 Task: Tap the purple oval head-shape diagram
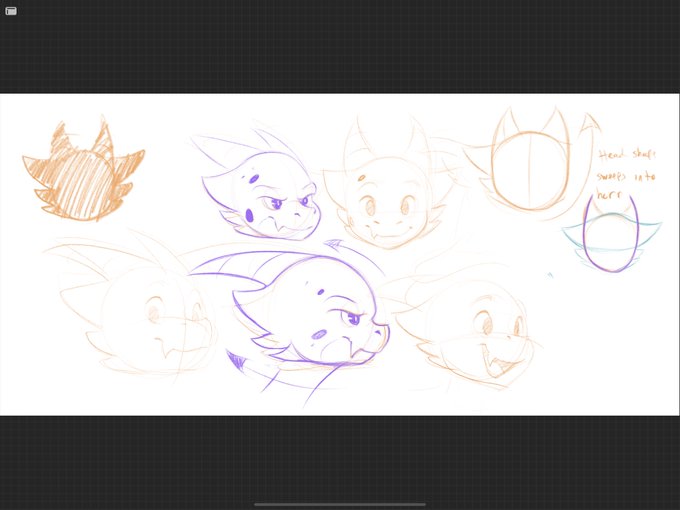pyautogui.click(x=611, y=233)
